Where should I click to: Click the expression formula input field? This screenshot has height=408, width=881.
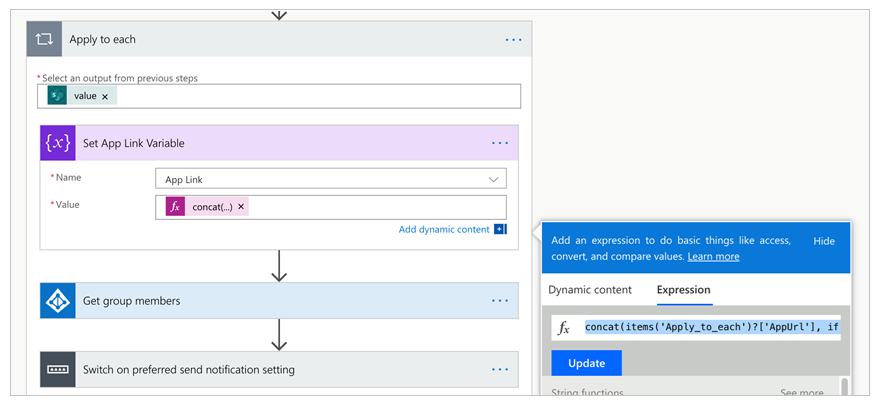coord(710,328)
